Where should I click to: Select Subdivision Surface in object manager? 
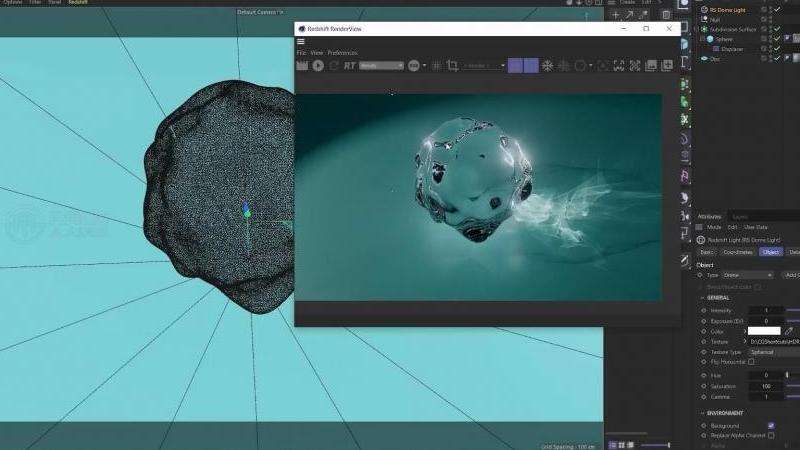pyautogui.click(x=733, y=29)
